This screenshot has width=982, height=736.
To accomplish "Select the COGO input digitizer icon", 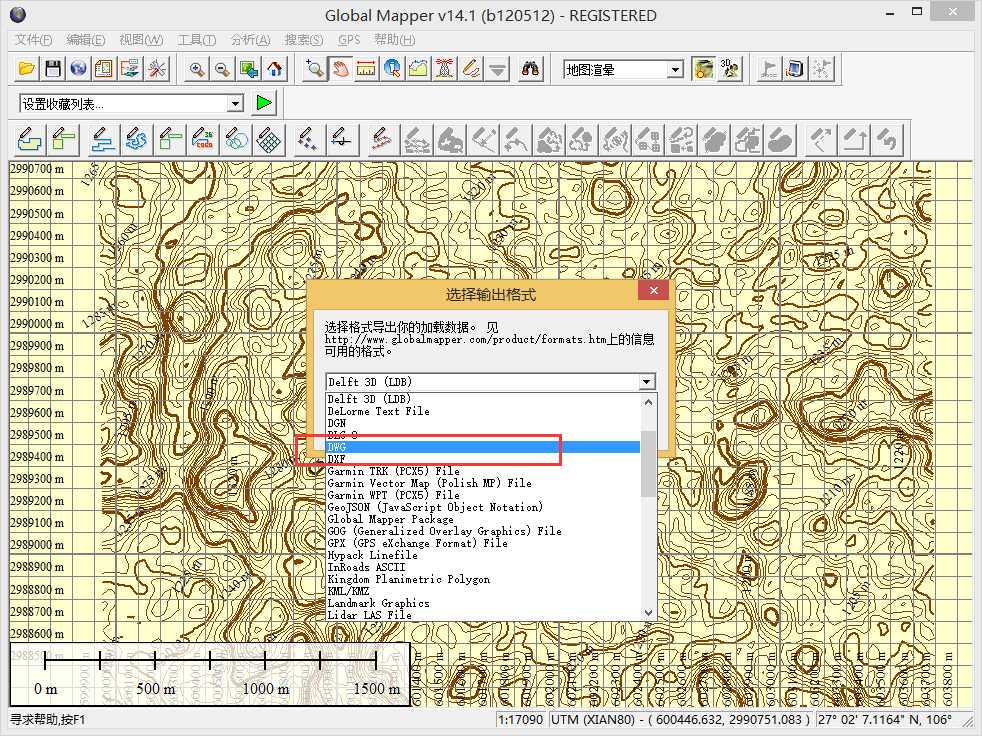I will 202,140.
